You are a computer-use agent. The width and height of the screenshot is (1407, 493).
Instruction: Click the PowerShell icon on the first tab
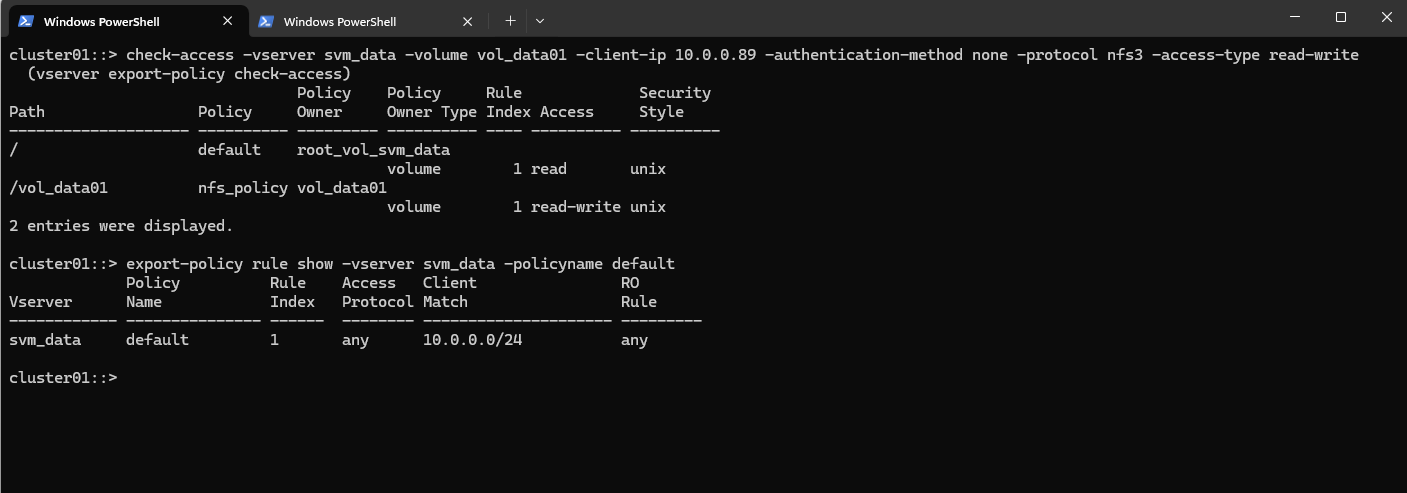[x=26, y=21]
